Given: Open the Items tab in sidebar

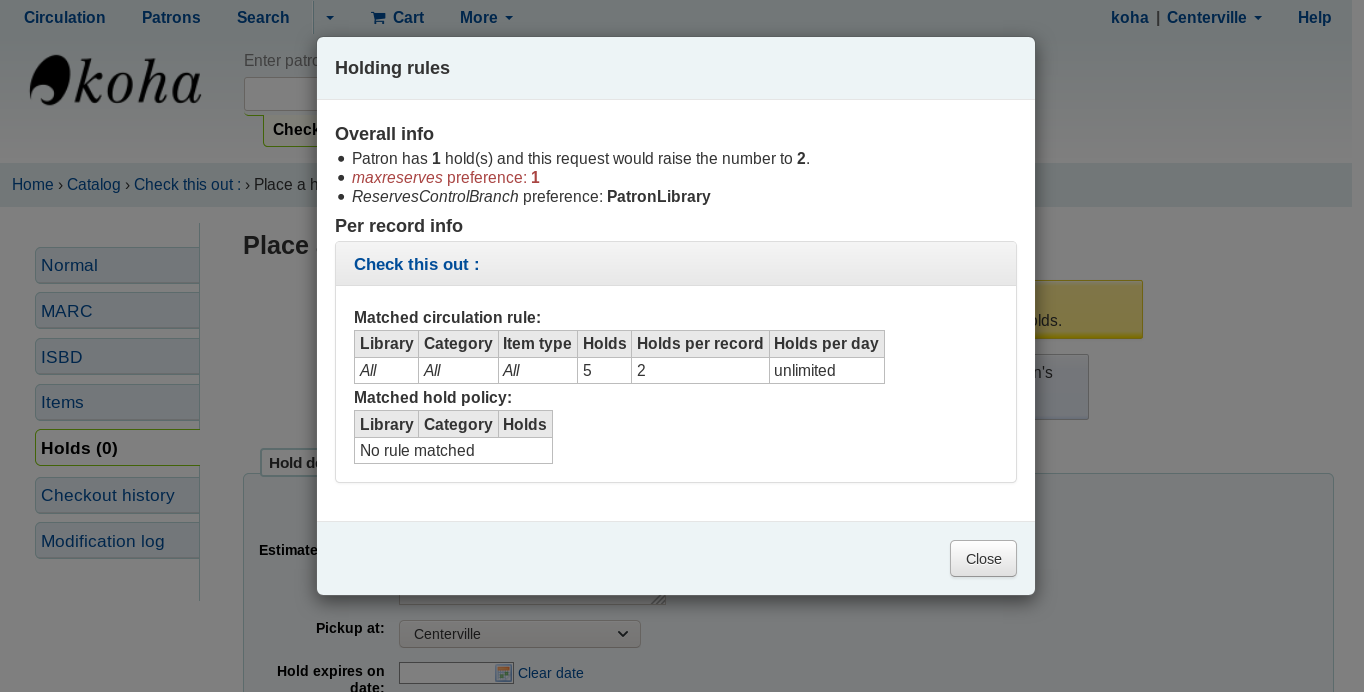Looking at the screenshot, I should tap(62, 402).
